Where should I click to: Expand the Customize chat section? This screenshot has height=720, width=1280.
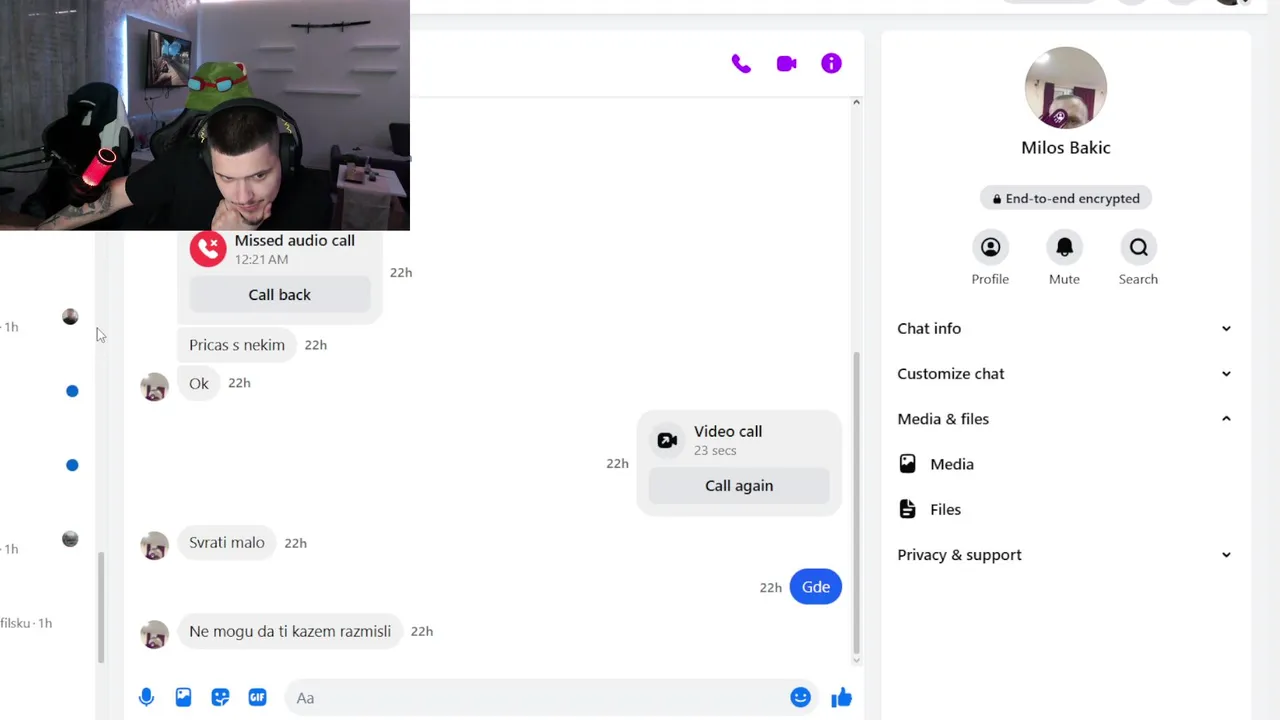[x=1064, y=373]
